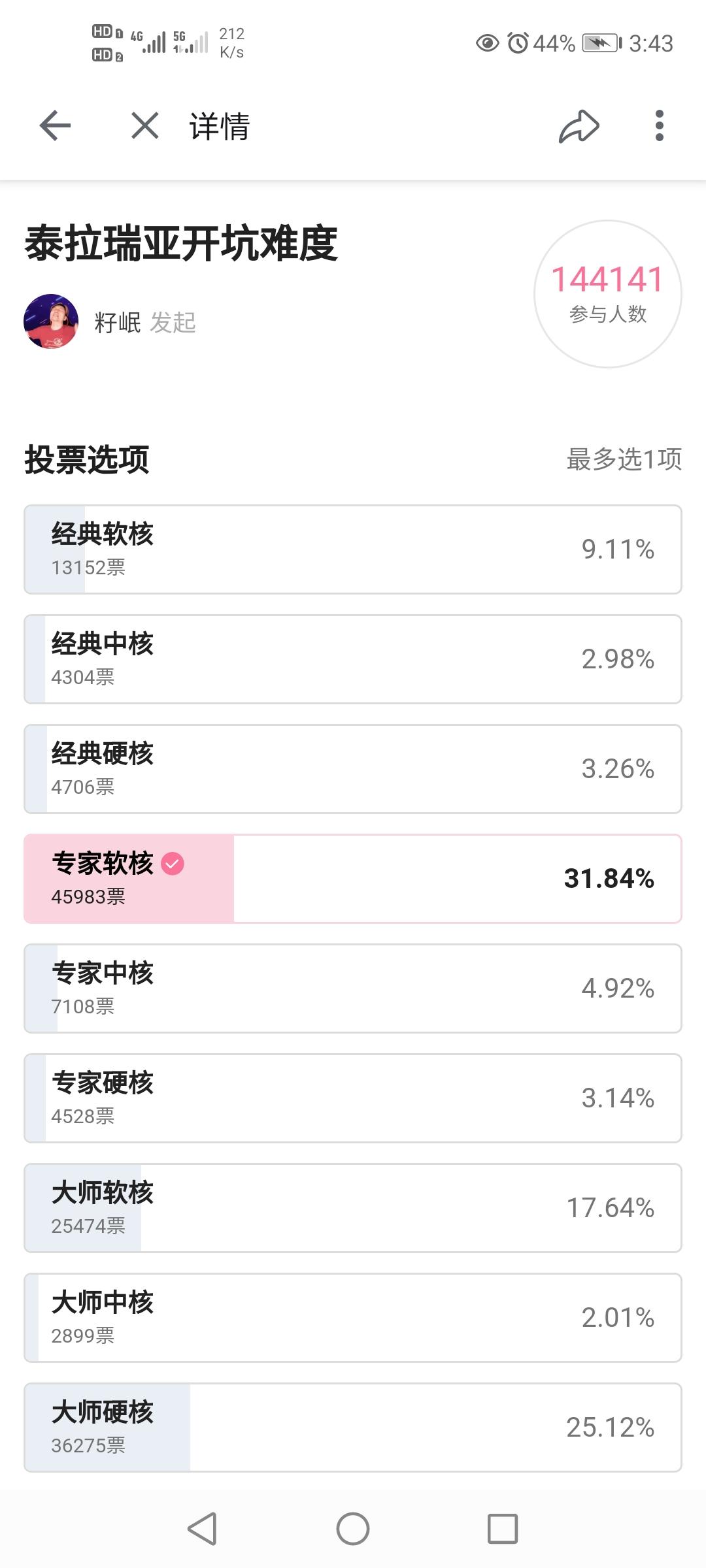The height and width of the screenshot is (1568, 706).
Task: Open the share arrow icon
Action: coord(579,126)
